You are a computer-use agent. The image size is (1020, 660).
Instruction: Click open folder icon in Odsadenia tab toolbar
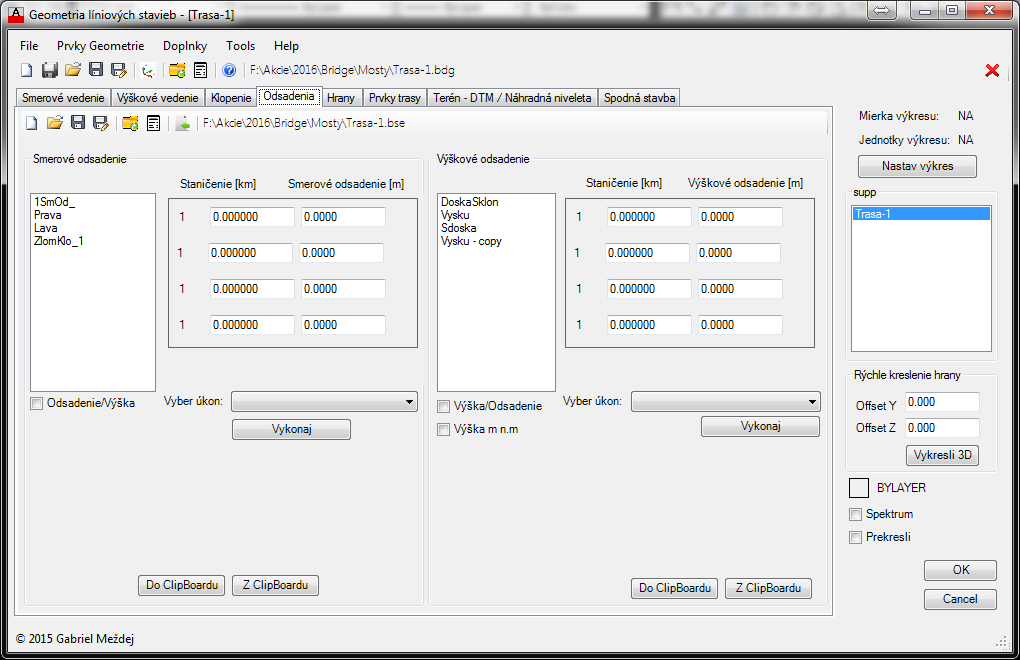(55, 123)
